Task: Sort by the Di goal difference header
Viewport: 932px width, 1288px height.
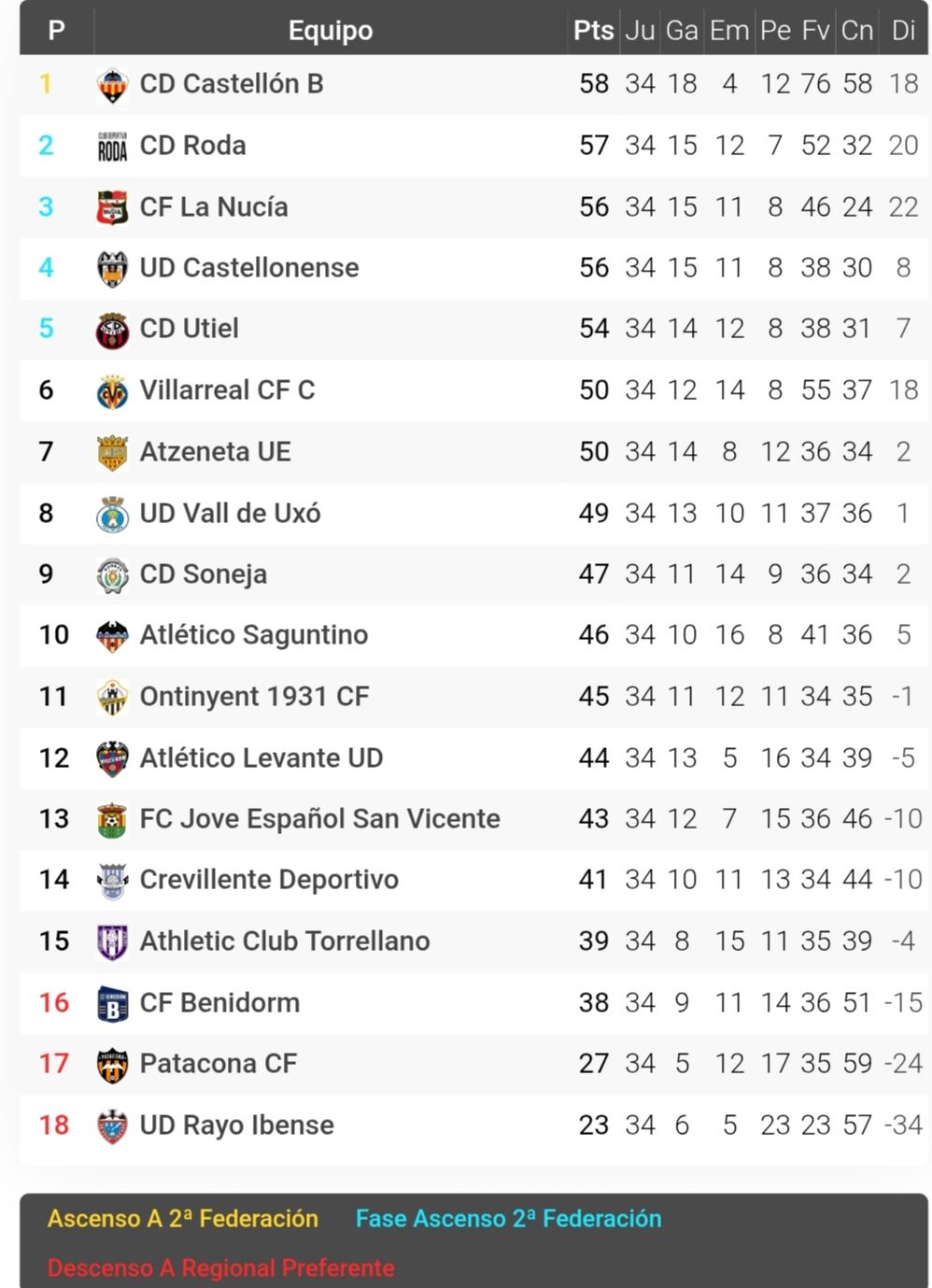Action: 903,31
